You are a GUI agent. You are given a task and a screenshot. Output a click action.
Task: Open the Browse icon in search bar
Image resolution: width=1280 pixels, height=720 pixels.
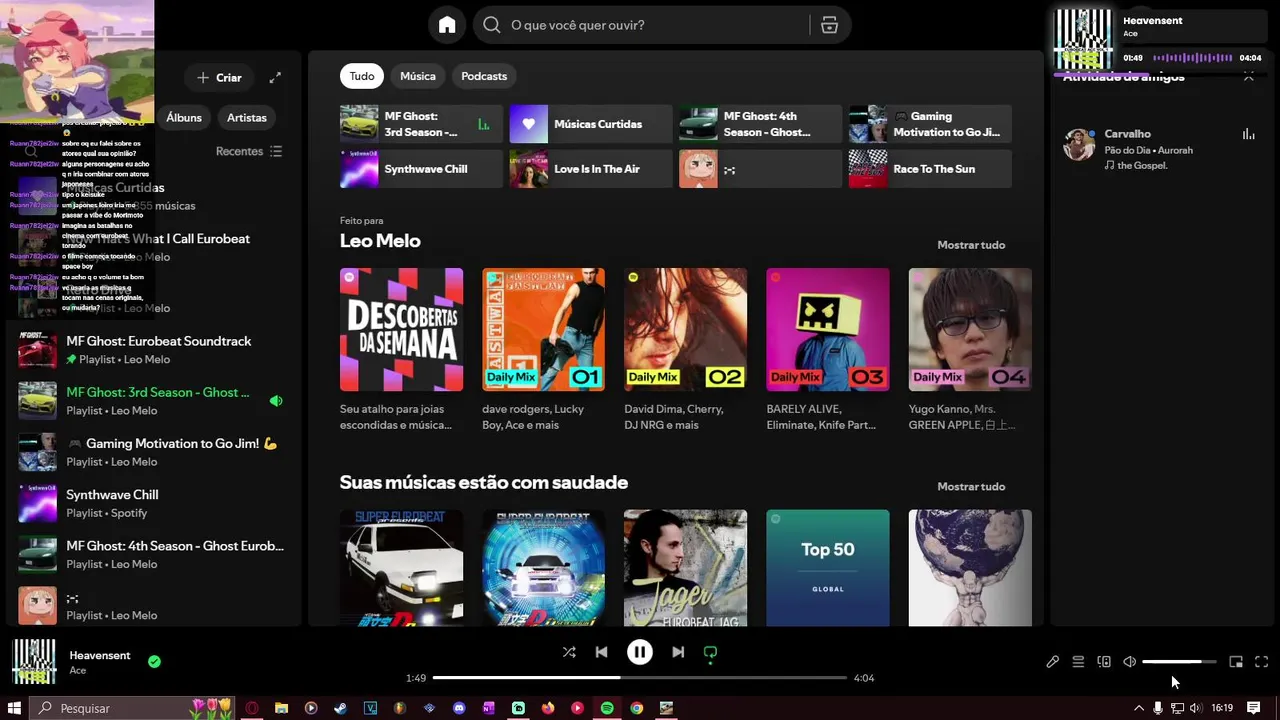point(829,25)
